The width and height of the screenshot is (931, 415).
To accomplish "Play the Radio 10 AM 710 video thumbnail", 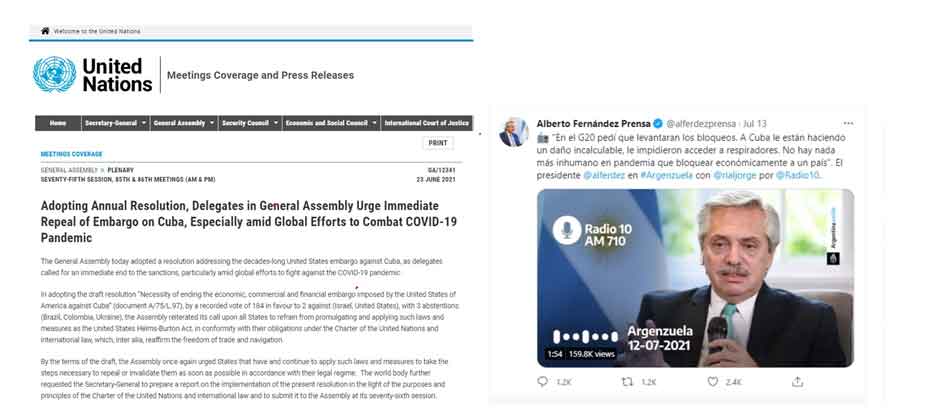I will tap(695, 278).
